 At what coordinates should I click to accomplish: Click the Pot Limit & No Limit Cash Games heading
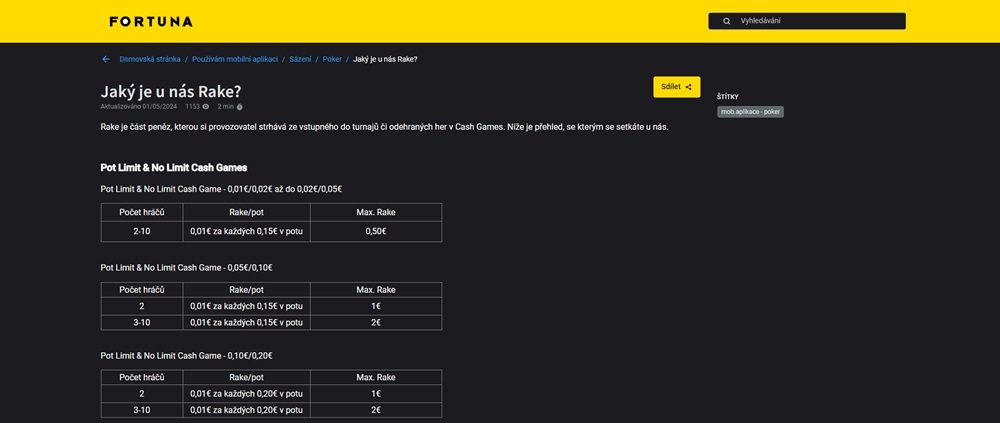coord(174,167)
